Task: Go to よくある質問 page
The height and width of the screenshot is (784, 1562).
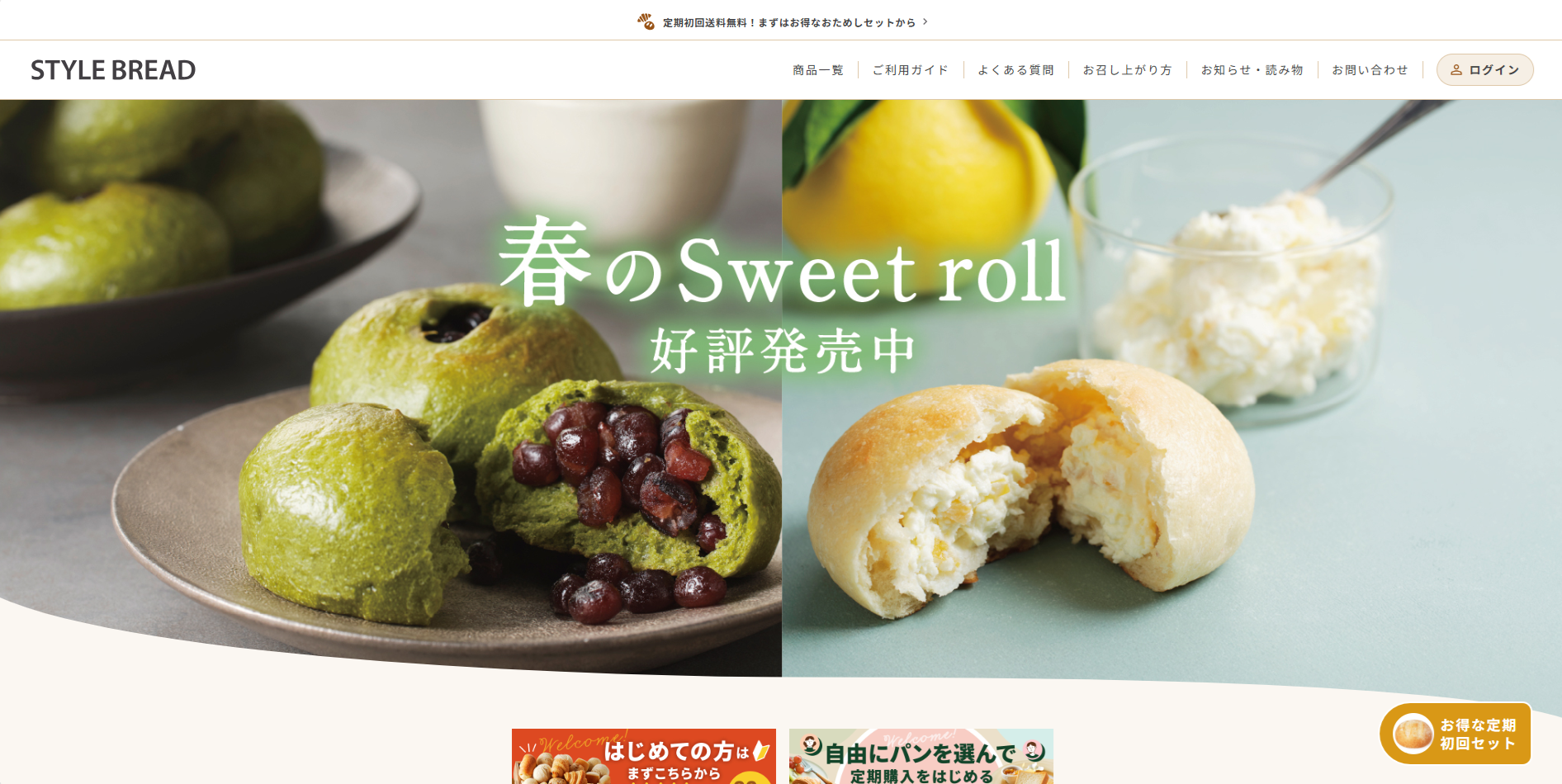Action: [x=1015, y=70]
